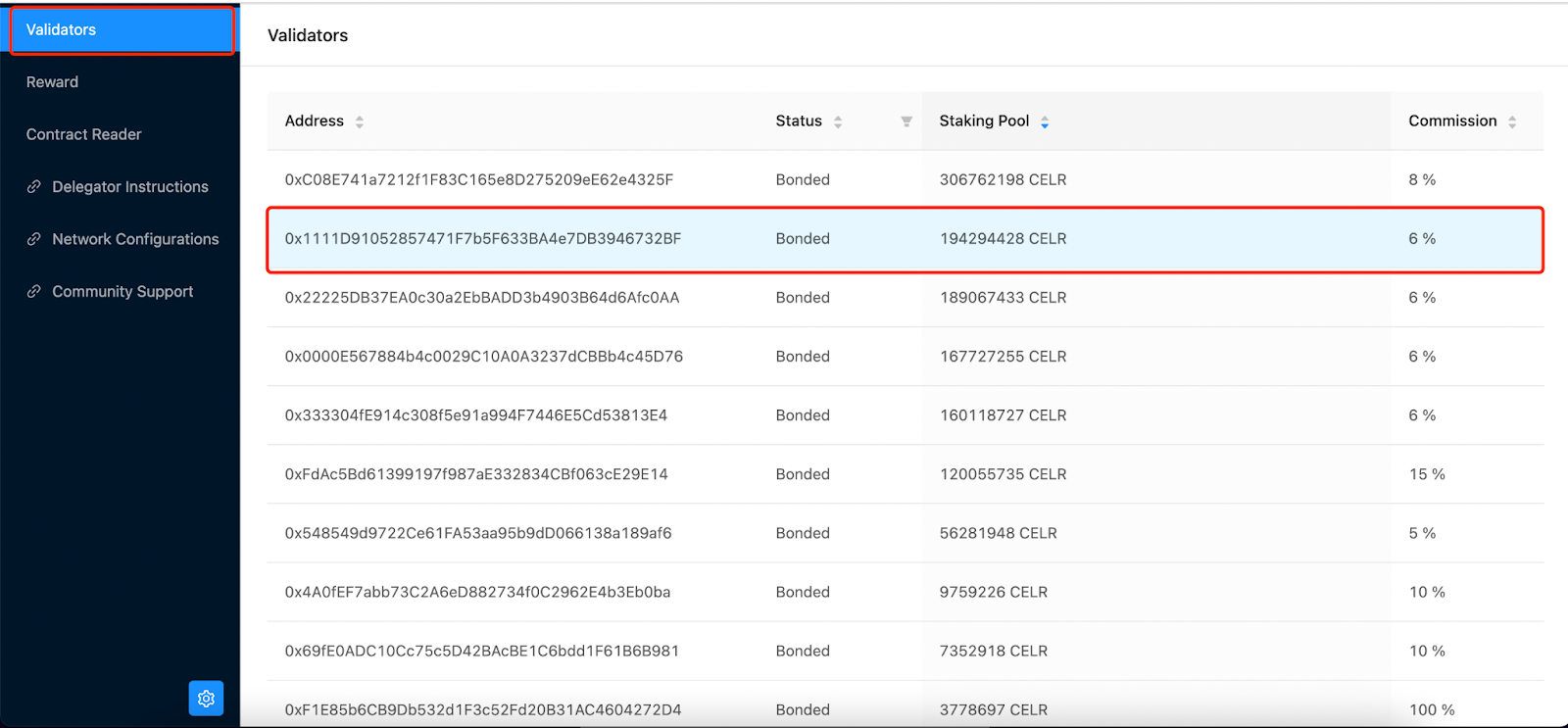Click Bonded status in 0x548549d9 row
The image size is (1568, 728).
(803, 533)
